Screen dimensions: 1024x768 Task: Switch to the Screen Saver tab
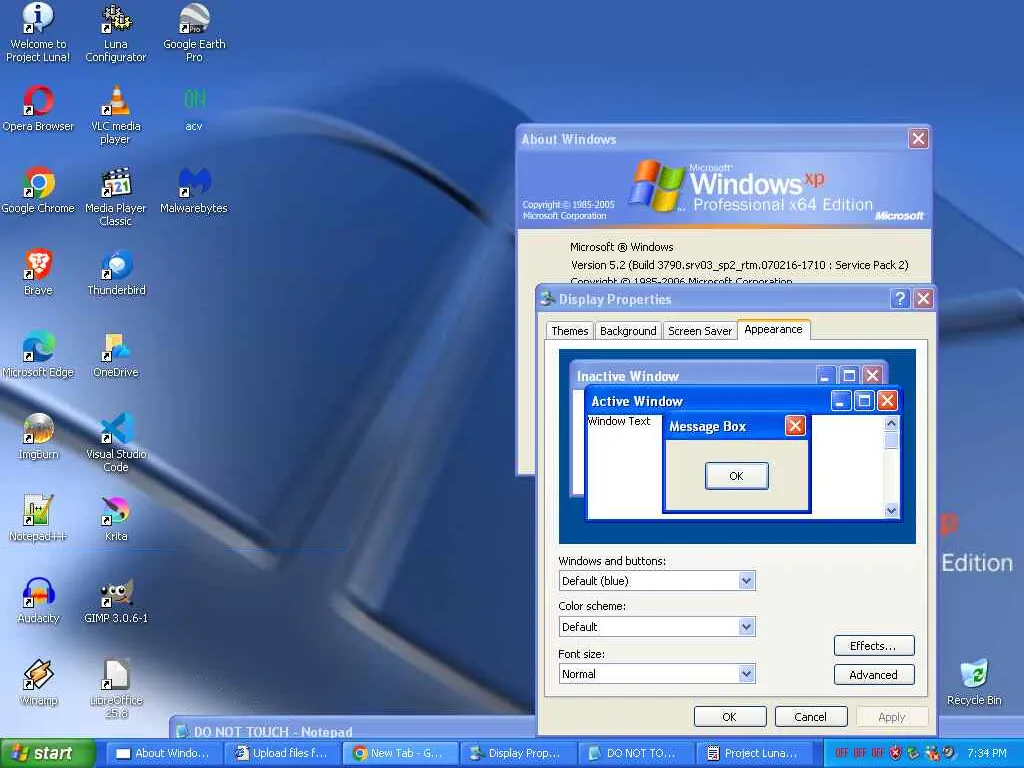699,331
